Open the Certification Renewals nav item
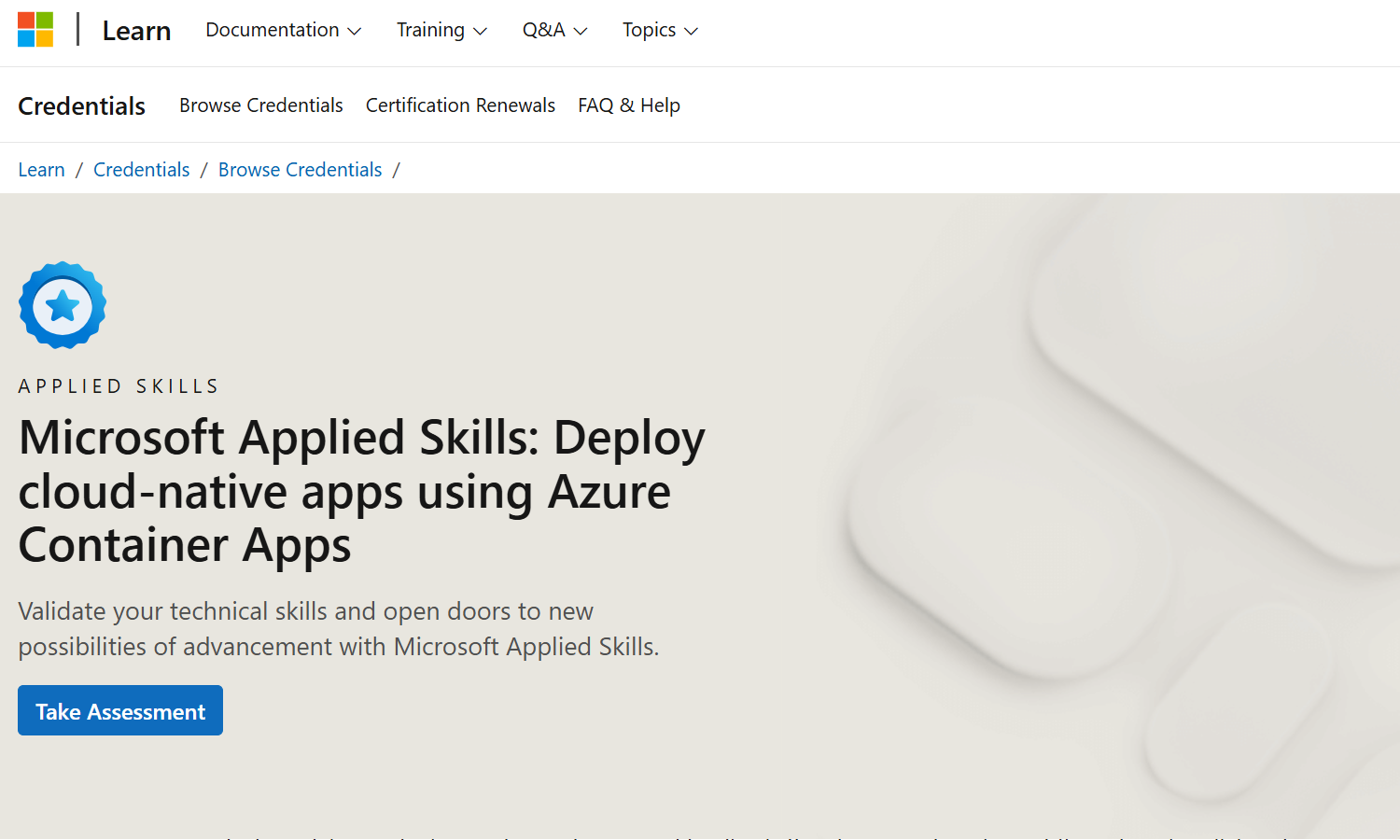Screen dimensions: 1400x840 tap(460, 105)
